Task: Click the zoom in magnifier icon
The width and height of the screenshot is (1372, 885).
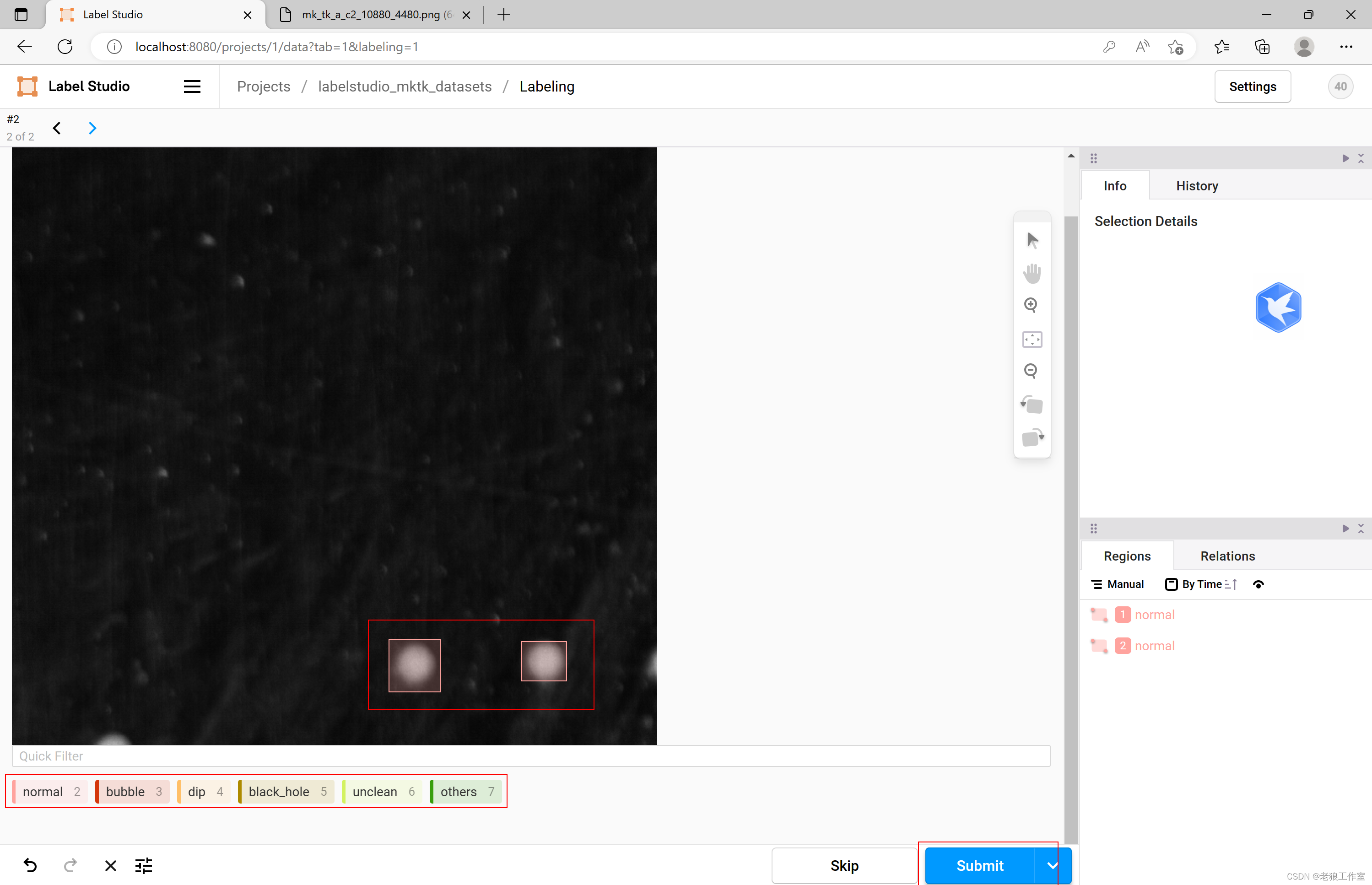Action: (x=1031, y=305)
